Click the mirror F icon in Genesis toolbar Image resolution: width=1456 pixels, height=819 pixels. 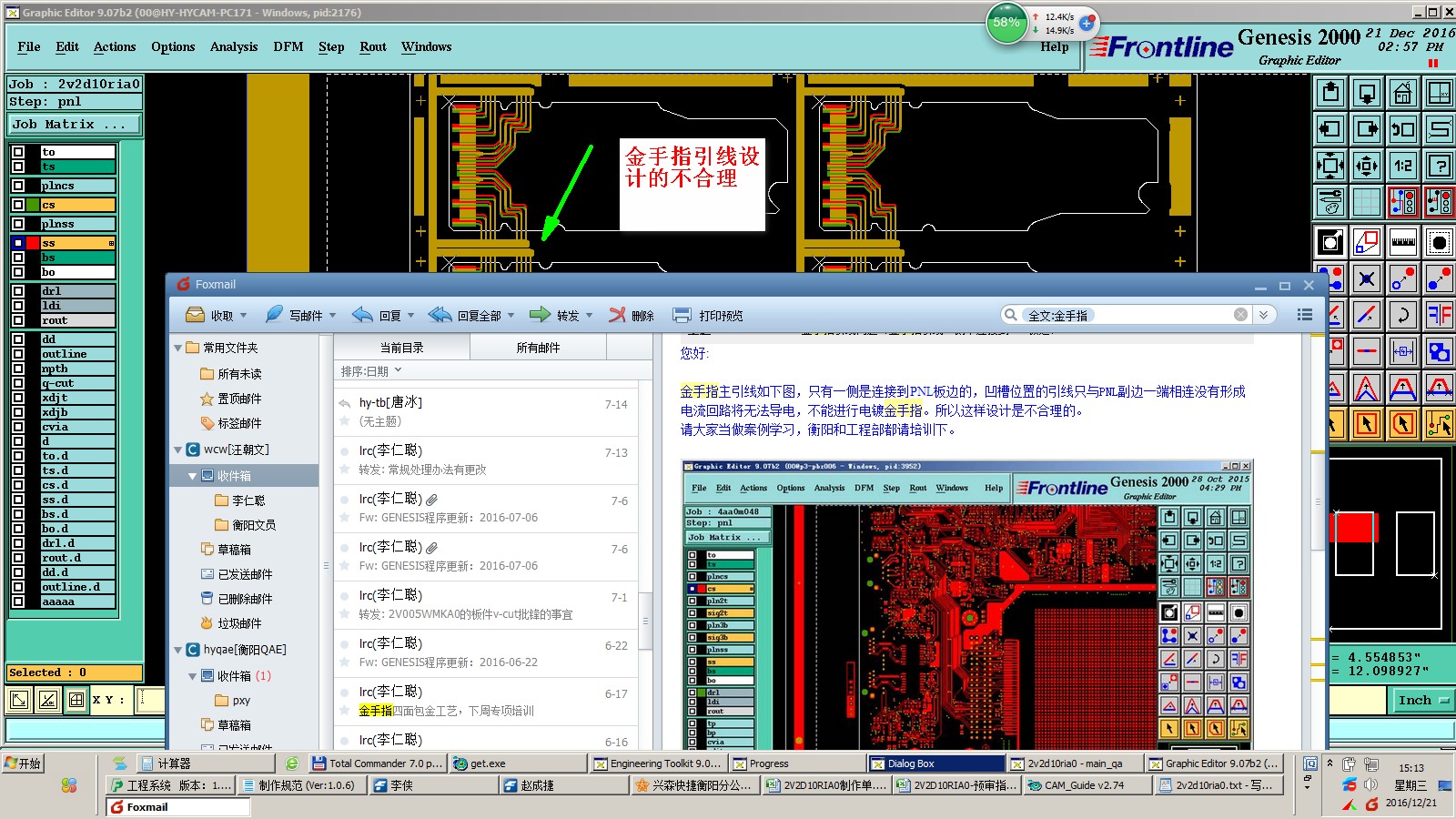coord(1439,316)
